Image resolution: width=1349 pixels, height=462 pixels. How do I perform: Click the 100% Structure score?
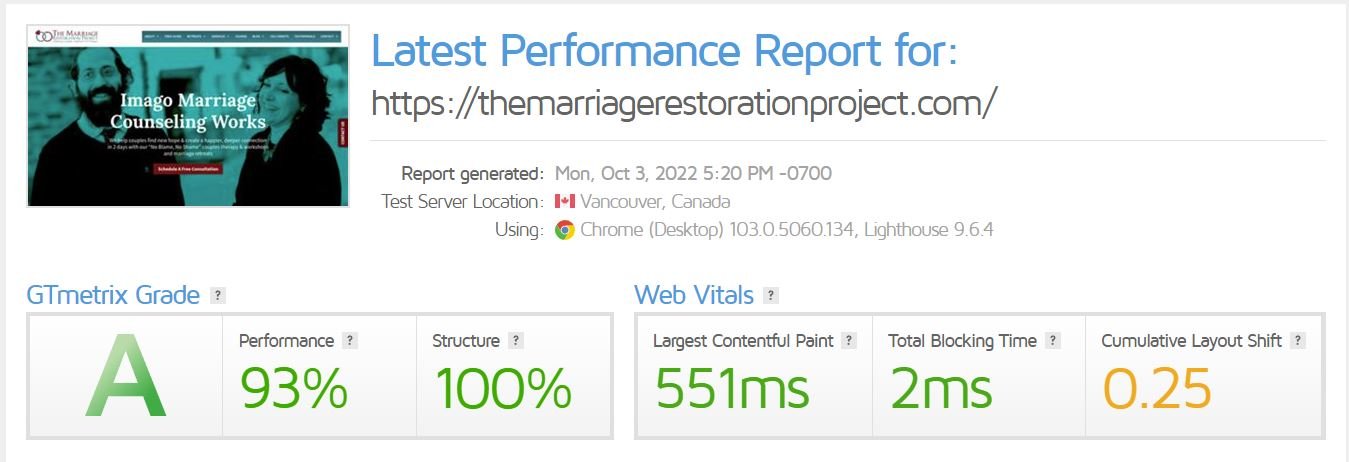pos(503,388)
